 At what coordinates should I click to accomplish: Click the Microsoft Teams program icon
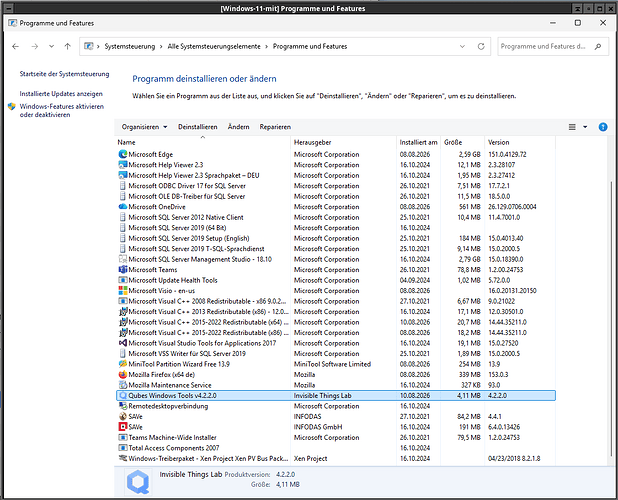123,270
